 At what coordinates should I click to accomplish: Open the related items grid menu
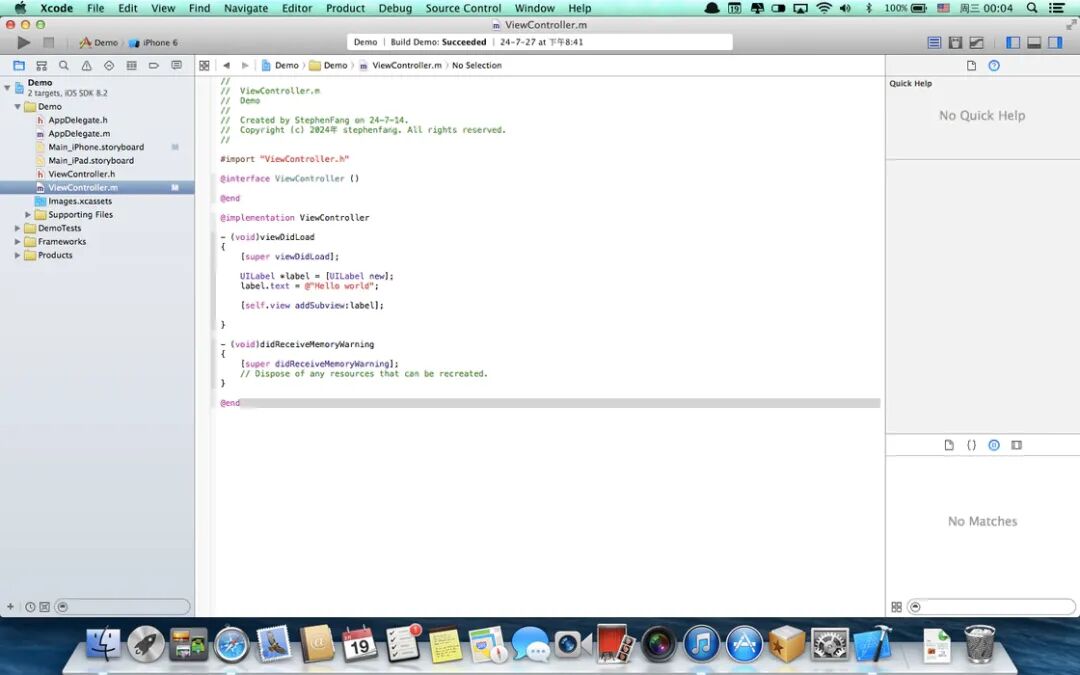[204, 65]
